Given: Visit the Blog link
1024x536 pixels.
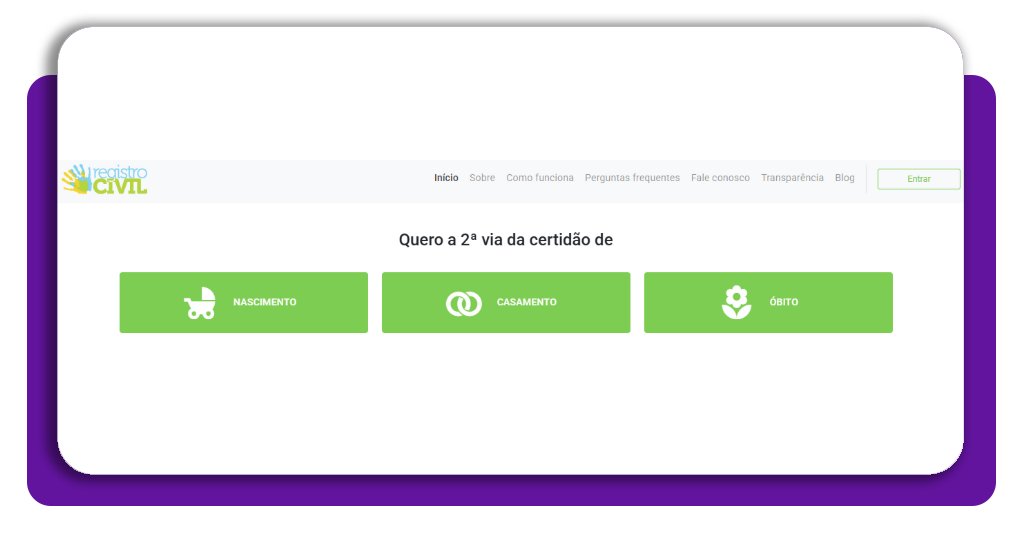Looking at the screenshot, I should point(844,178).
